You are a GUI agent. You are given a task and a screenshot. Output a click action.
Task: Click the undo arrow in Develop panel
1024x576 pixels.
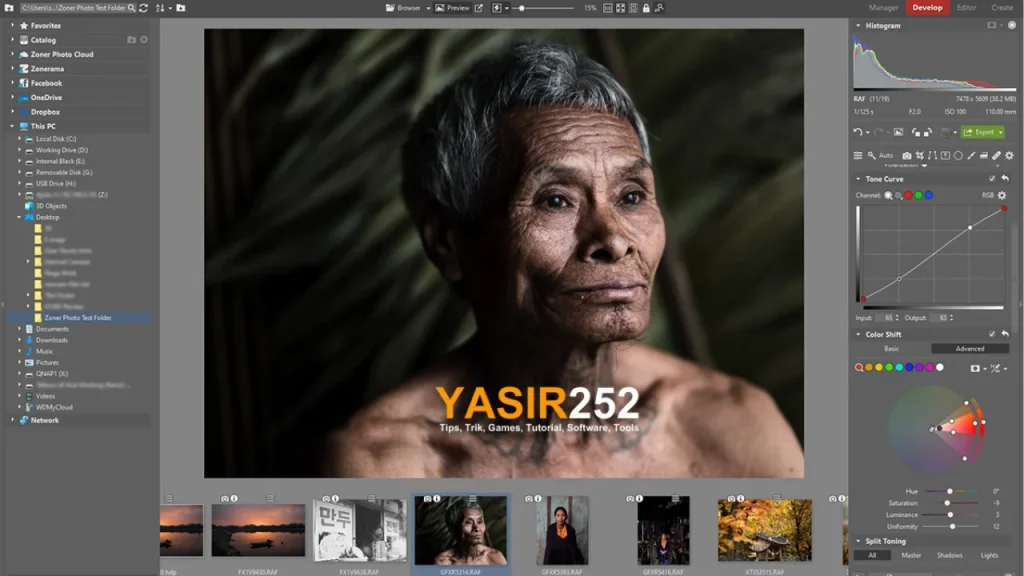(x=857, y=132)
